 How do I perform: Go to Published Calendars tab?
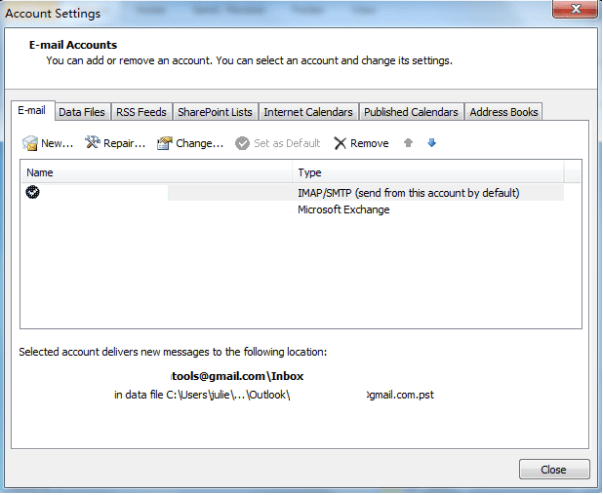(x=411, y=112)
